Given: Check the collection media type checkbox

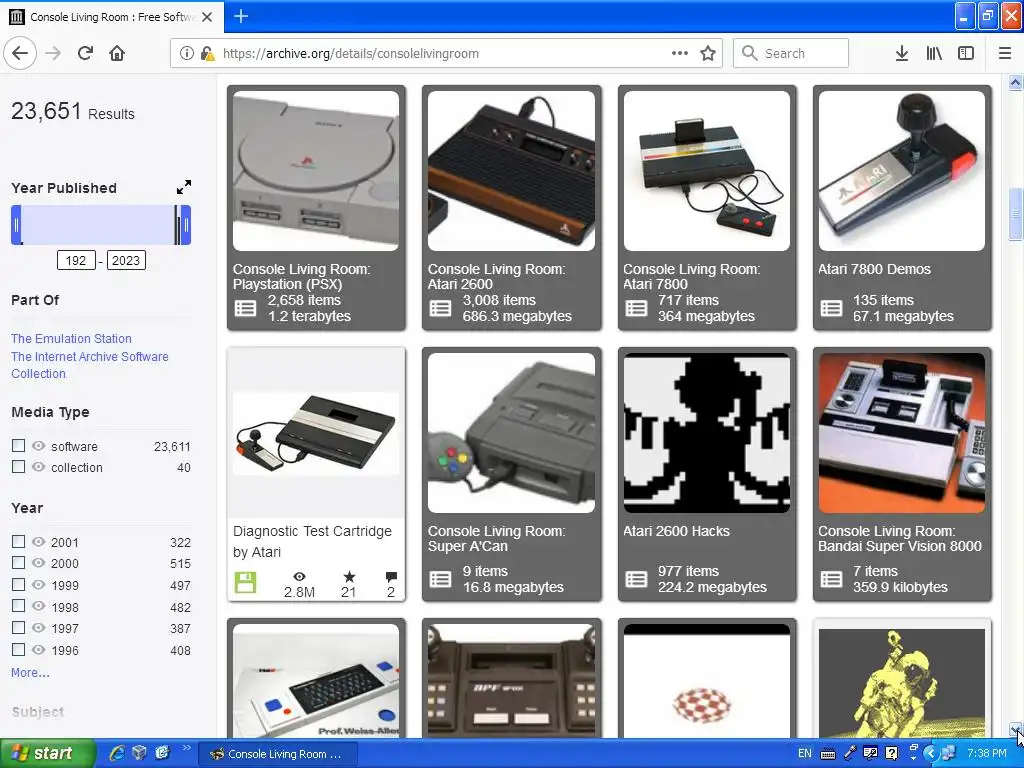Looking at the screenshot, I should (x=18, y=466).
